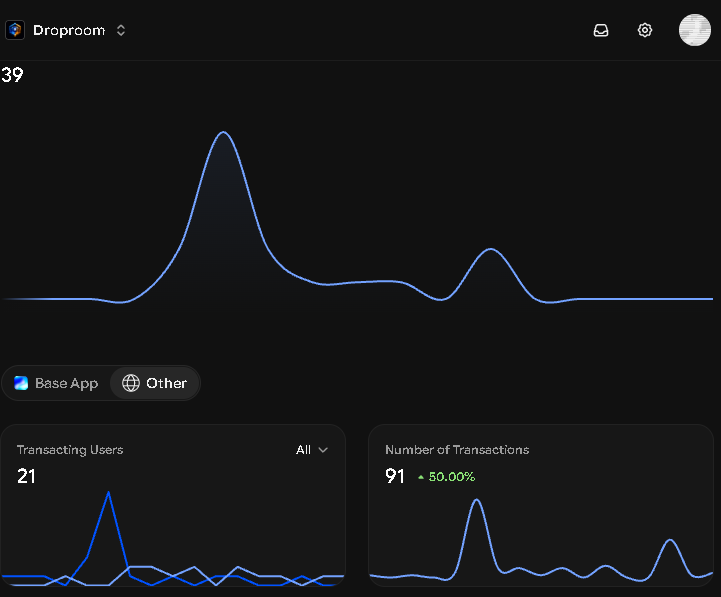The height and width of the screenshot is (597, 721).
Task: Click the highest peak in Transactions chart
Action: [476, 500]
